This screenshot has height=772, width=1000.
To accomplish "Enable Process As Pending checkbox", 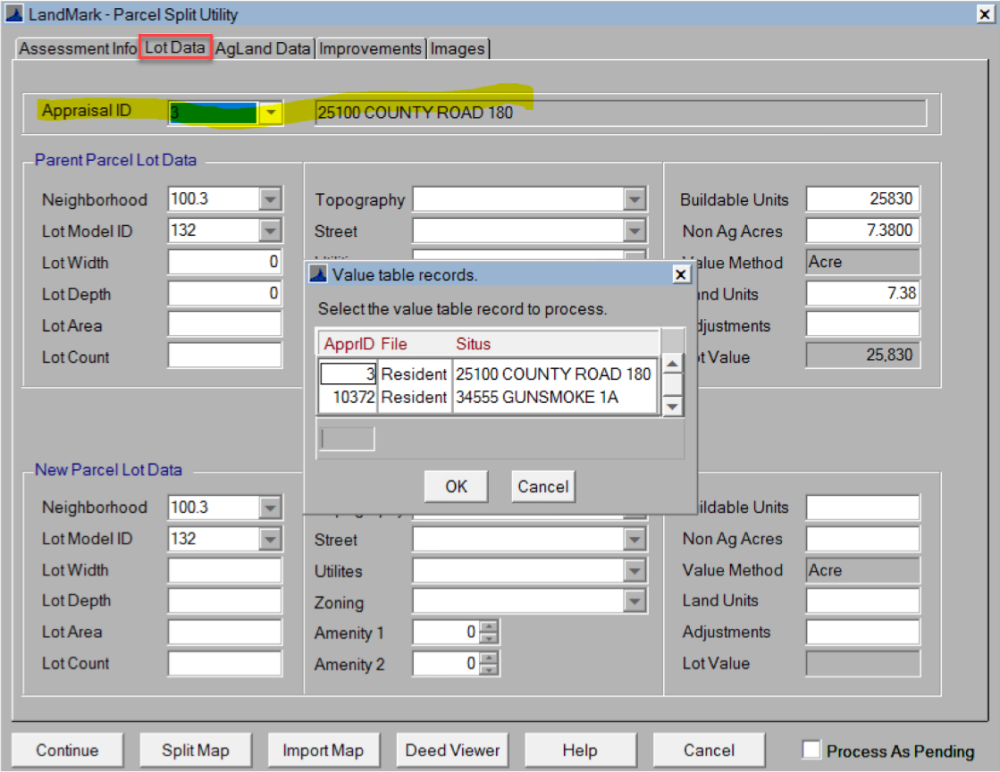I will pyautogui.click(x=811, y=750).
